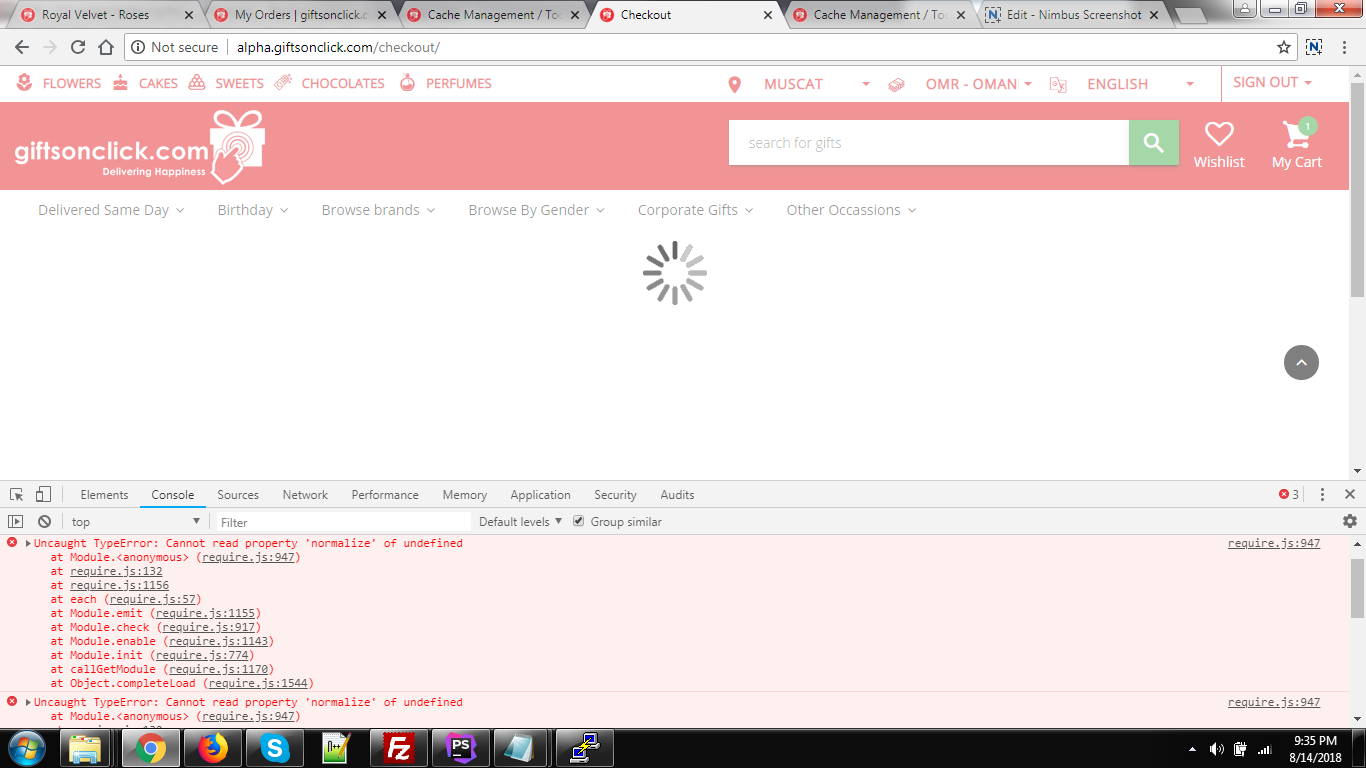
Task: Expand the Delivered Same Day menu
Action: pos(111,210)
